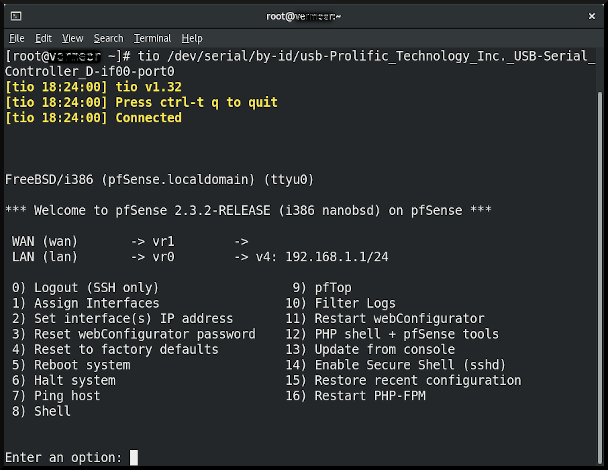This screenshot has height=470, width=608.
Task: Click the window title bar text
Action: click(303, 16)
